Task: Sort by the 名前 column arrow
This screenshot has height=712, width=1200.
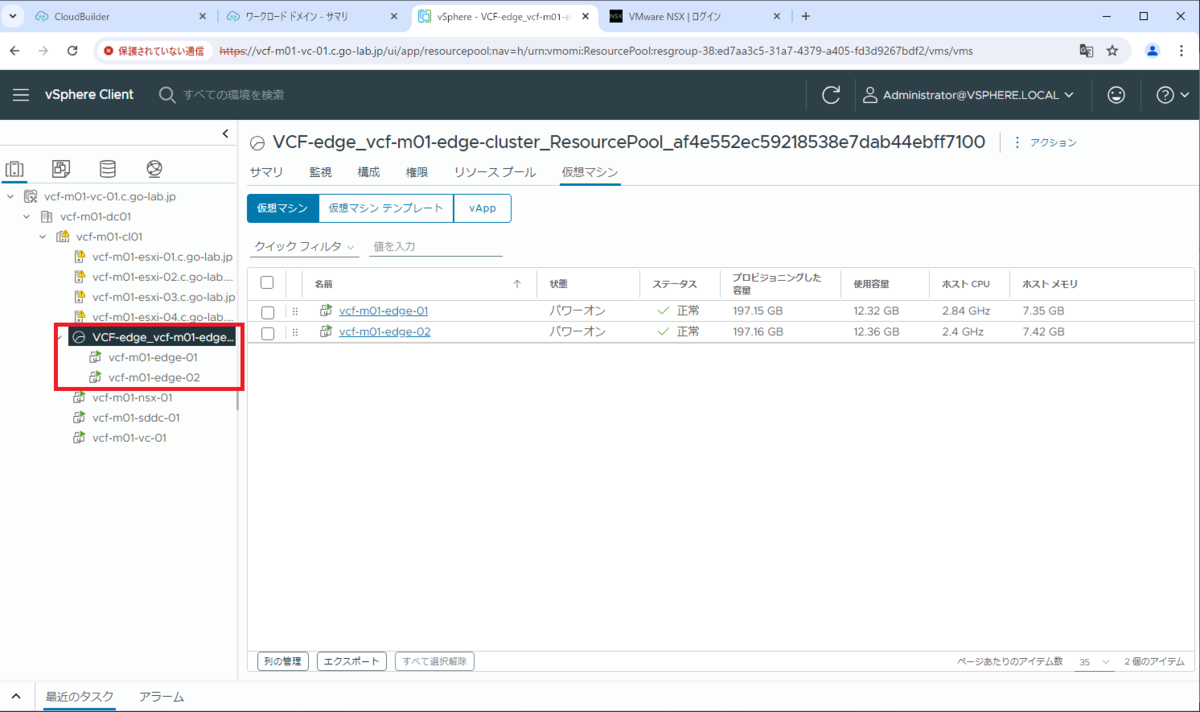Action: tap(517, 284)
